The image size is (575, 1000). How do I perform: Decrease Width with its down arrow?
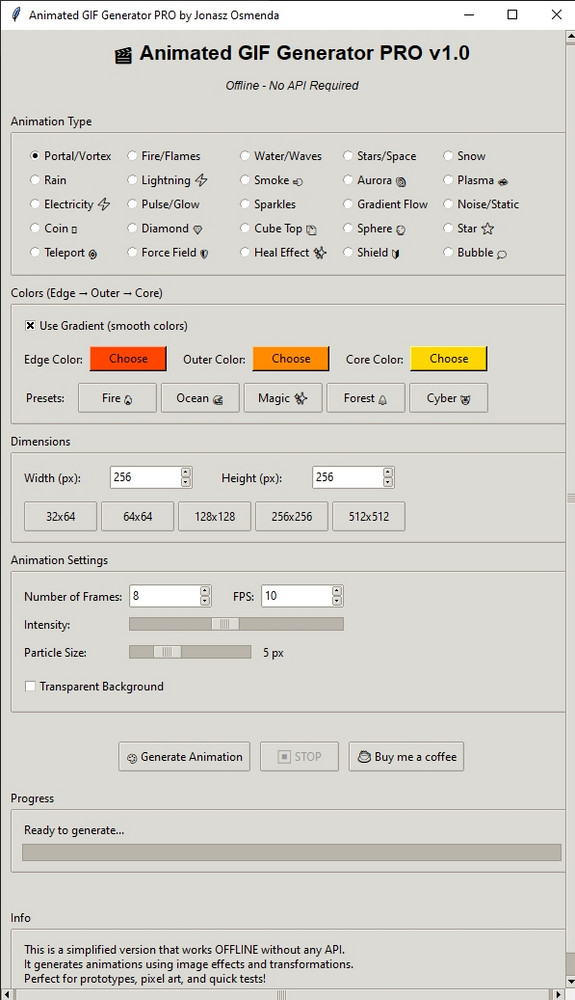coord(186,482)
